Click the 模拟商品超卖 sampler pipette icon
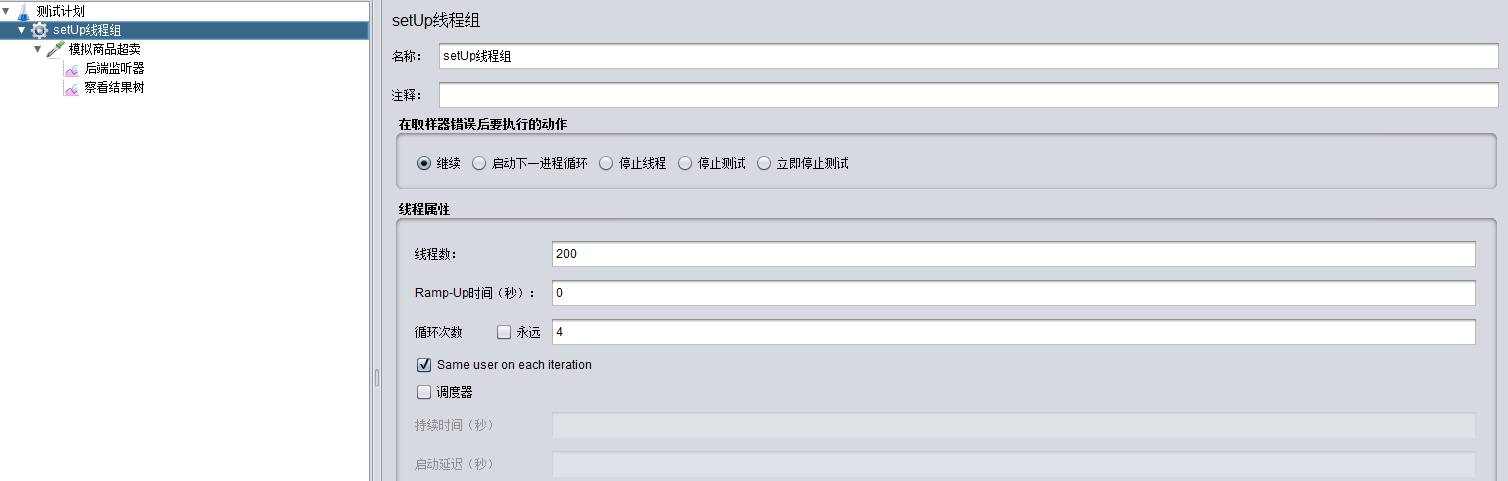The image size is (1508, 481). pos(55,49)
